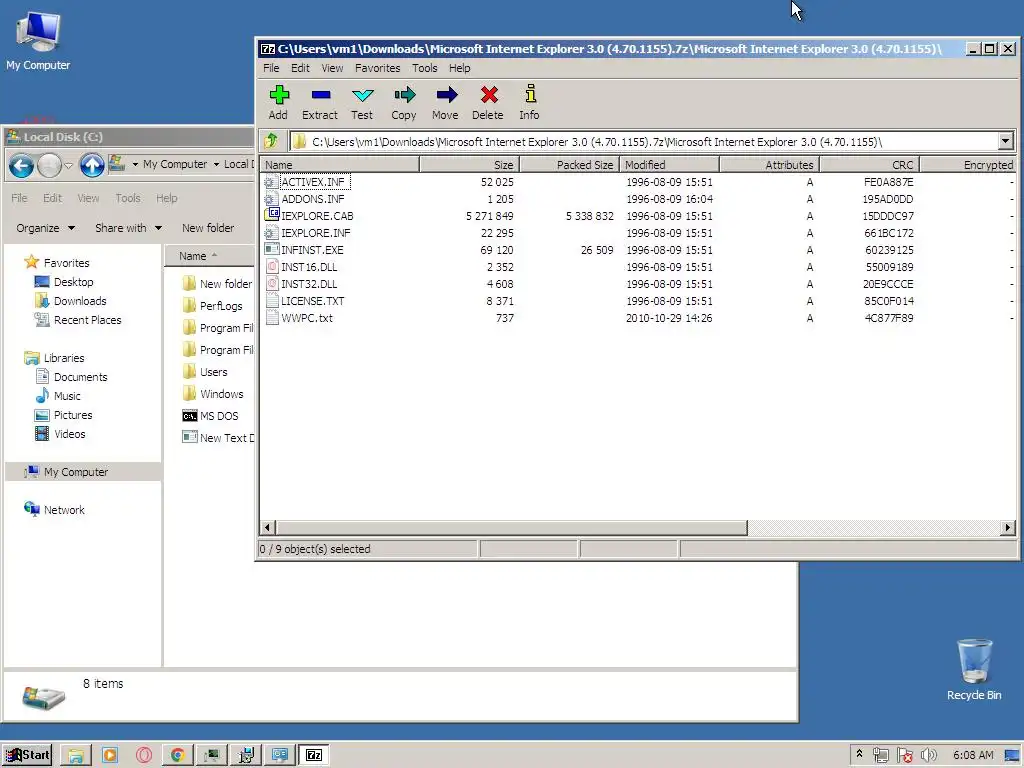Select Network in the navigation pane
The width and height of the screenshot is (1024, 768).
point(64,509)
